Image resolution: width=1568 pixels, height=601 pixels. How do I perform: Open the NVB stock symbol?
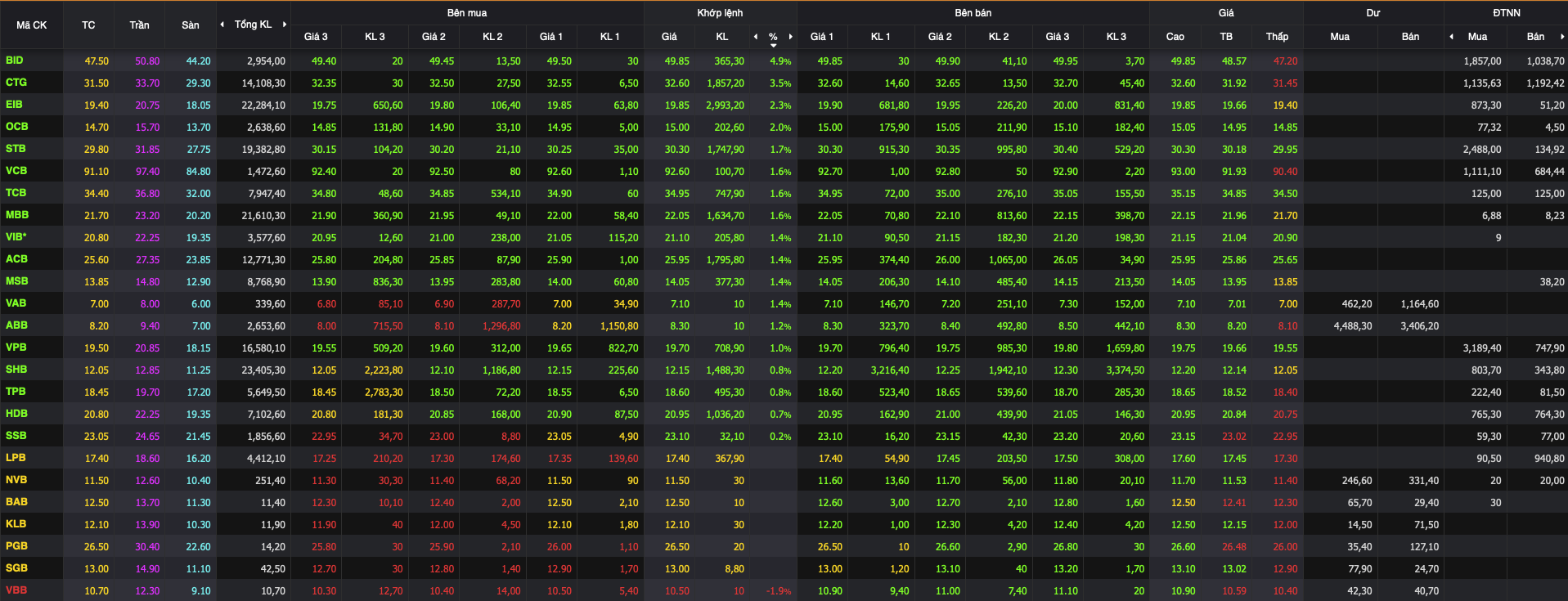point(16,480)
